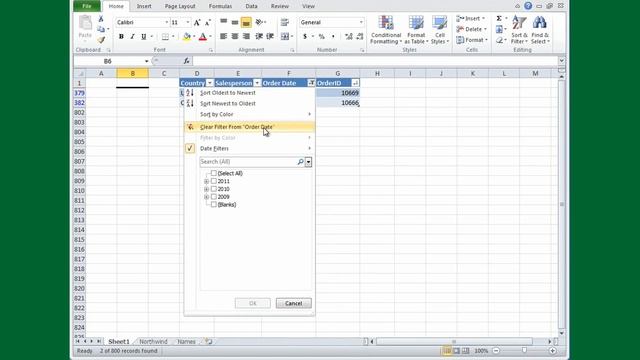
Task: Switch to the Page Layout tab
Action: click(180, 6)
